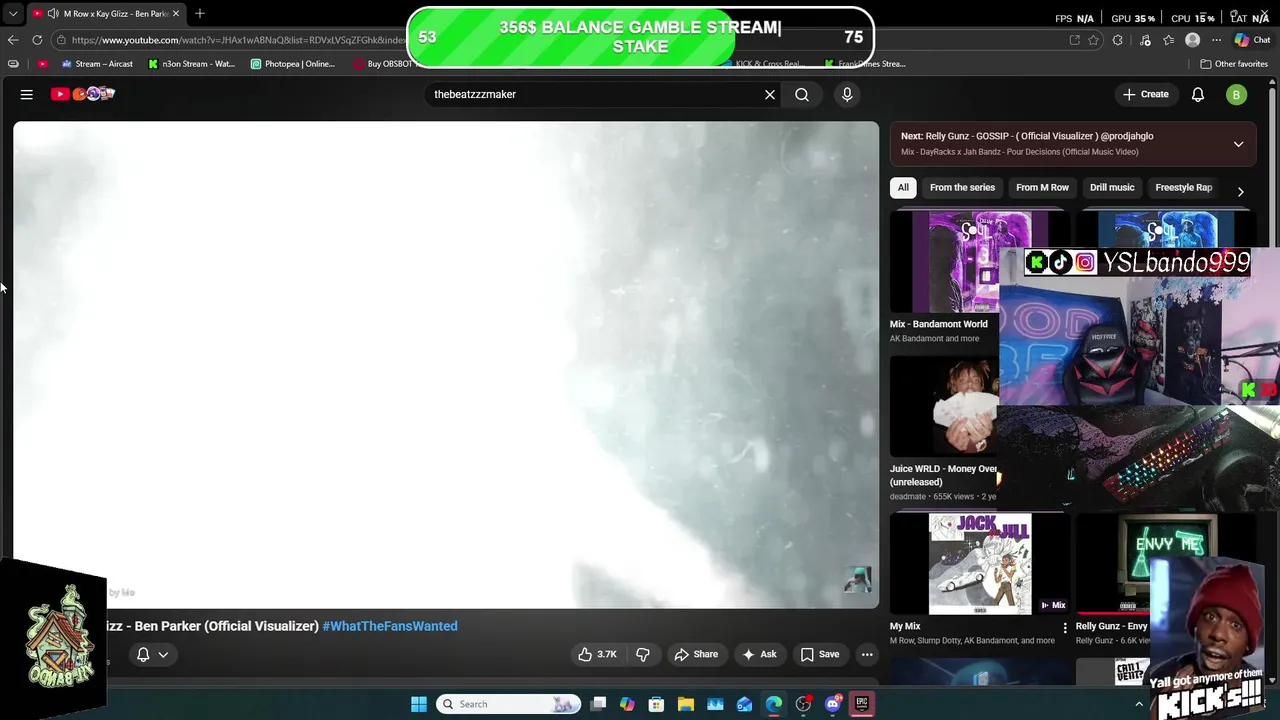The height and width of the screenshot is (720, 1280).
Task: Save the video to a playlist
Action: tap(820, 654)
